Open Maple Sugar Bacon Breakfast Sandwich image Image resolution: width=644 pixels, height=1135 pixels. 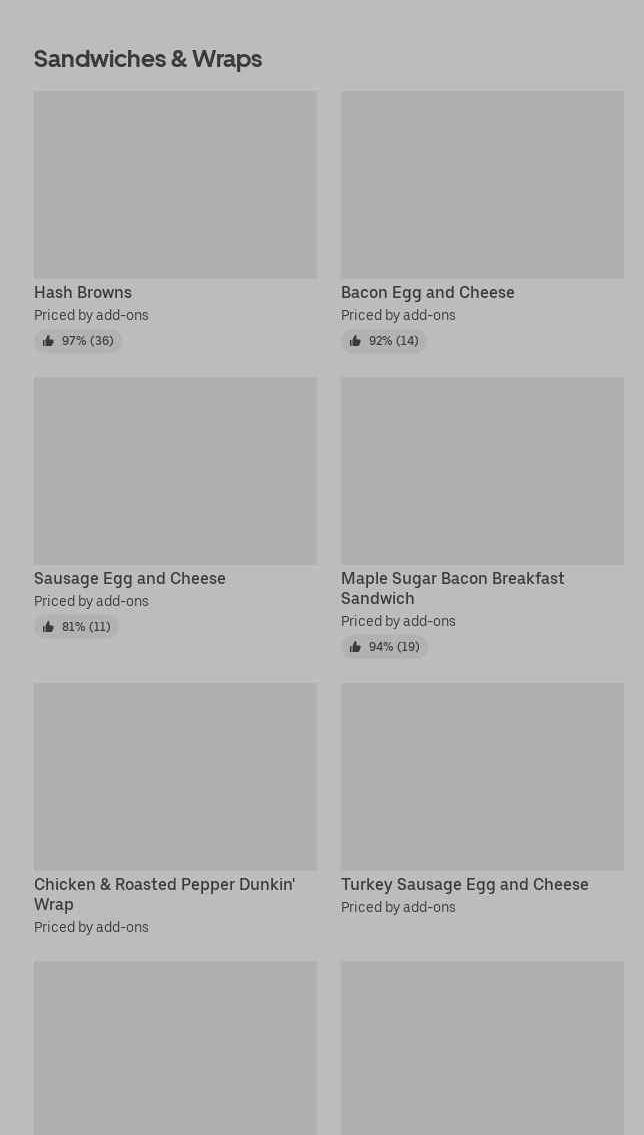click(482, 471)
